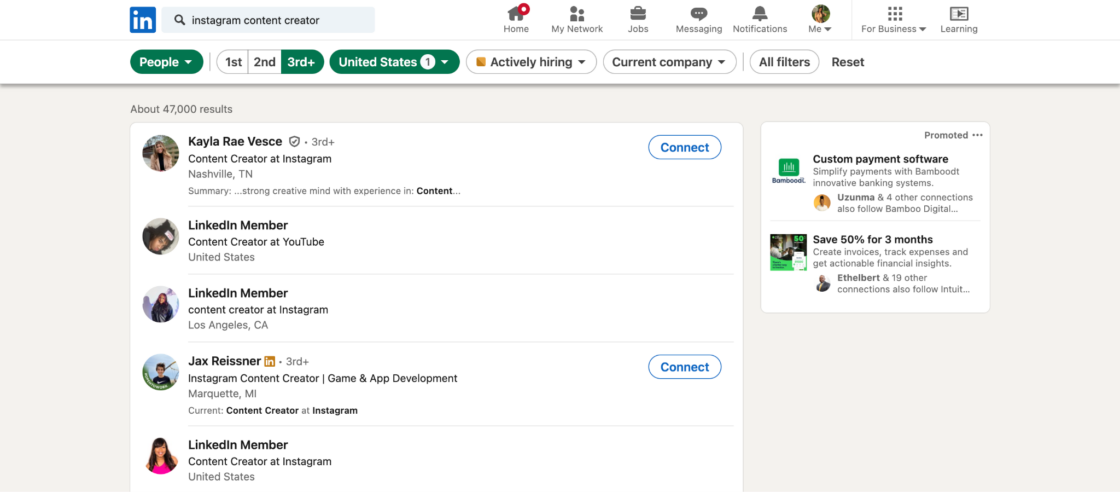Viewport: 1120px width, 492px height.
Task: Toggle the 2nd connections filter
Action: (264, 62)
